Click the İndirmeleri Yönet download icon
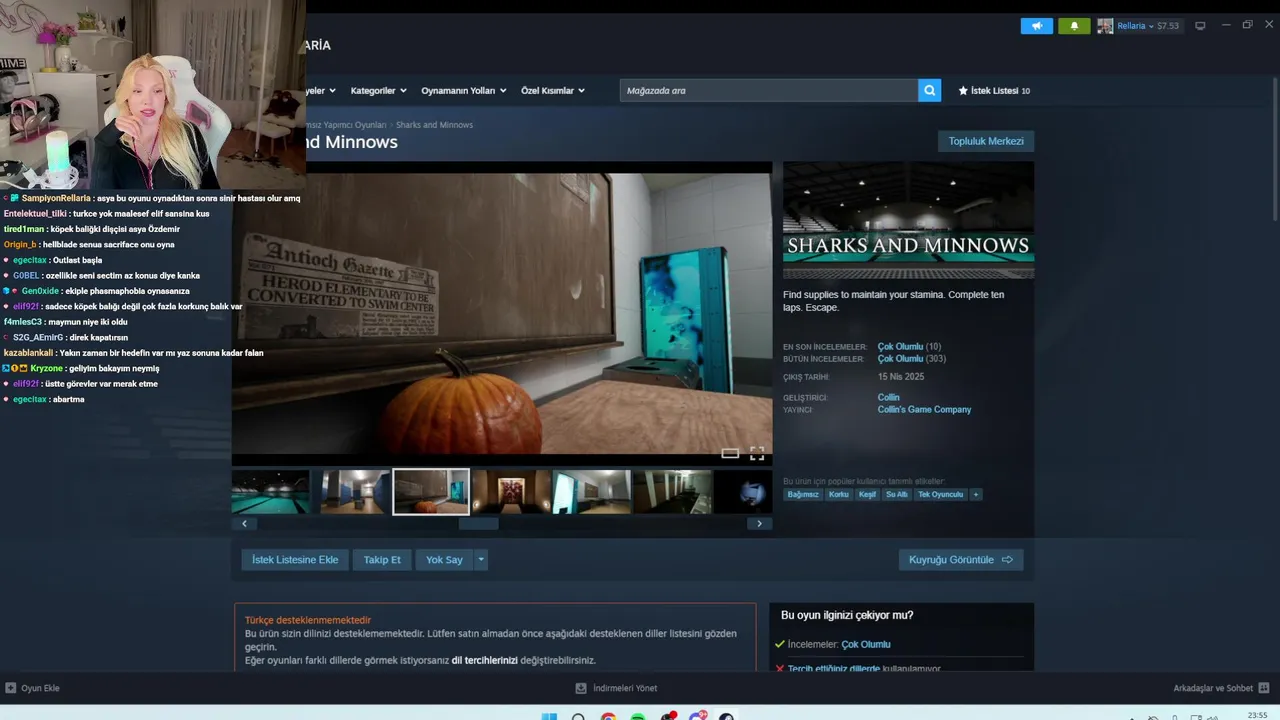Image resolution: width=1280 pixels, height=720 pixels. (x=581, y=688)
